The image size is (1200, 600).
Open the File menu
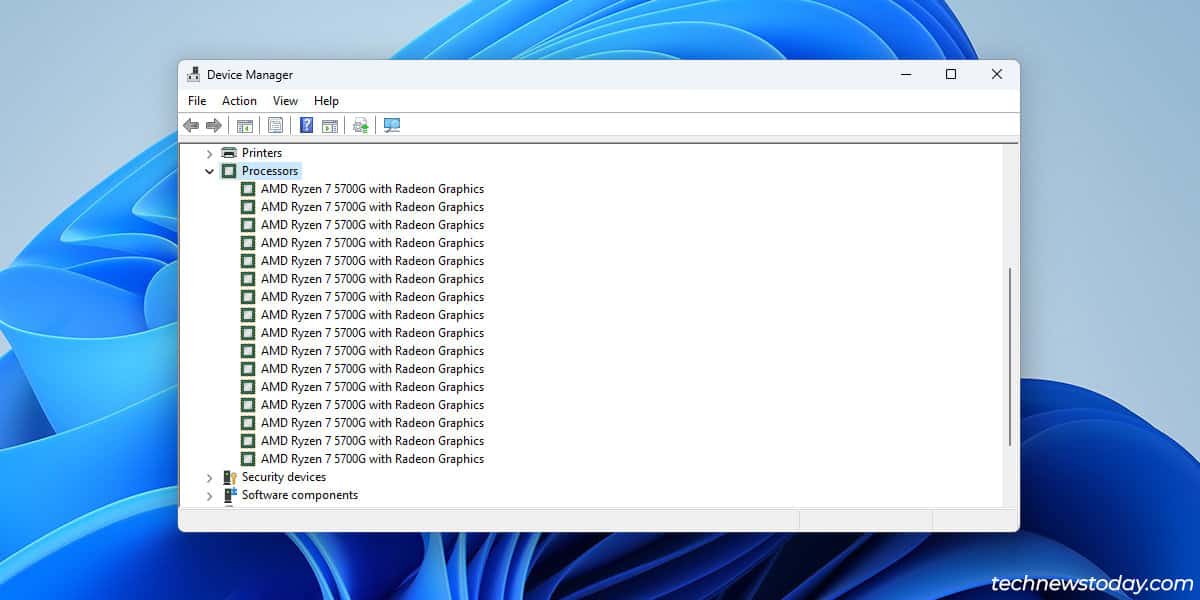pyautogui.click(x=196, y=100)
